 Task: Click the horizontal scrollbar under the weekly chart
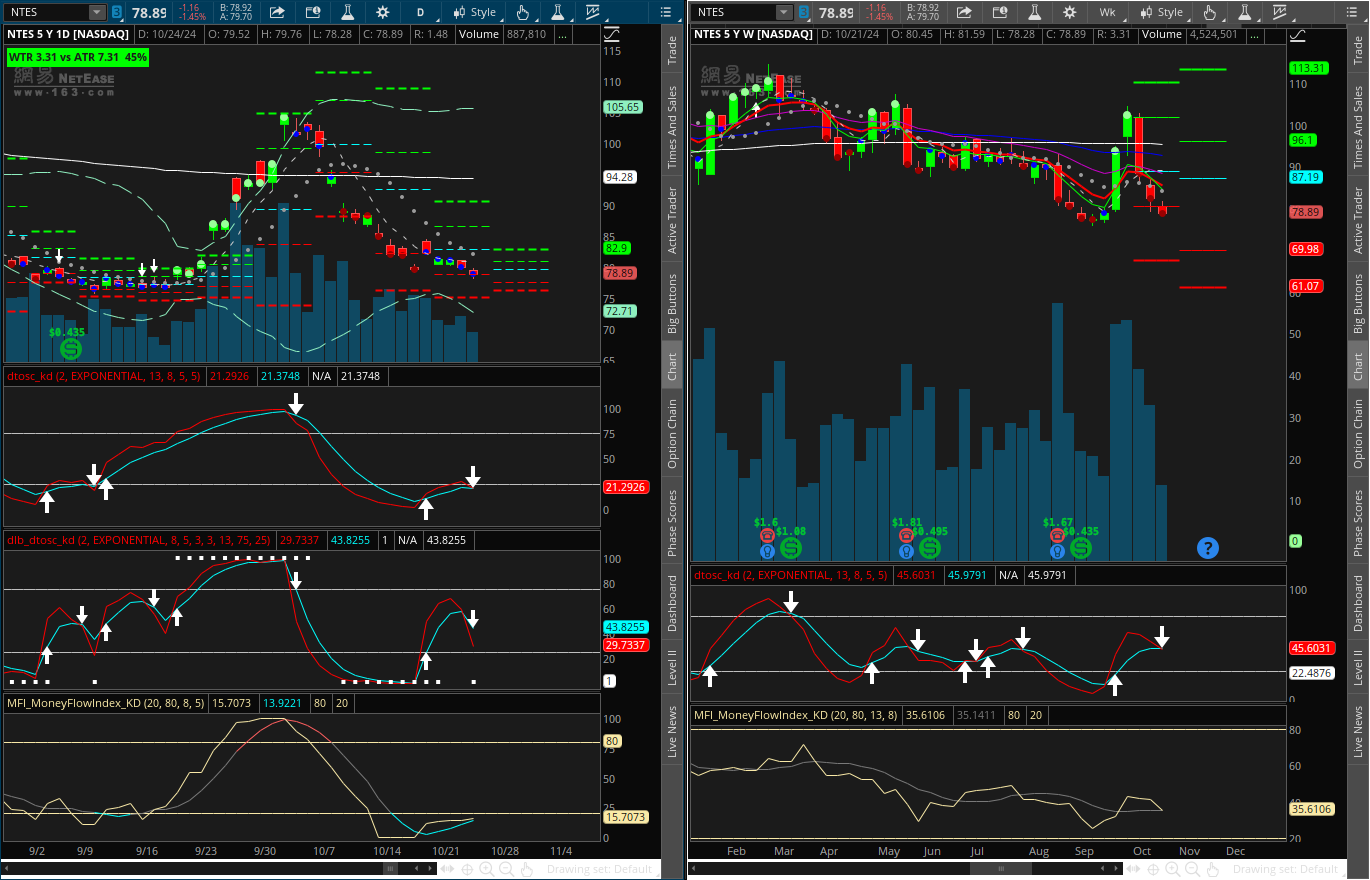pyautogui.click(x=900, y=869)
